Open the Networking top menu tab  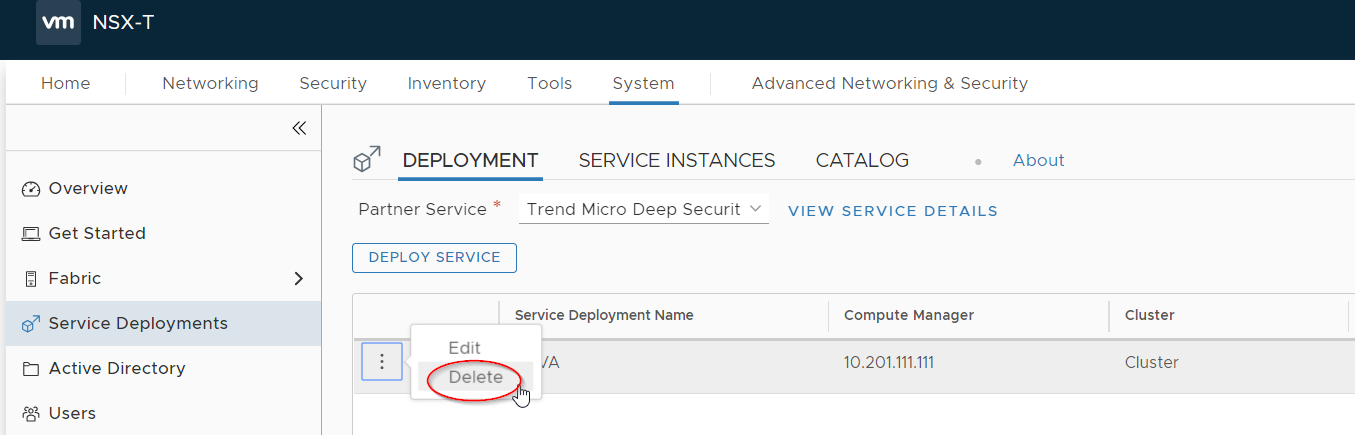210,84
